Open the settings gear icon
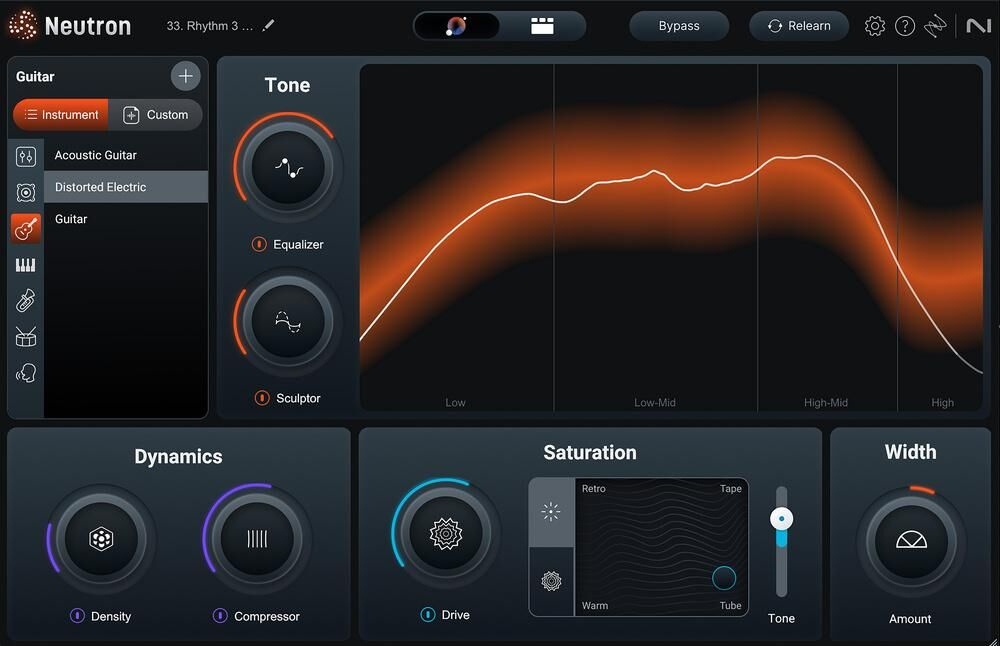This screenshot has width=1000, height=646. 875,26
